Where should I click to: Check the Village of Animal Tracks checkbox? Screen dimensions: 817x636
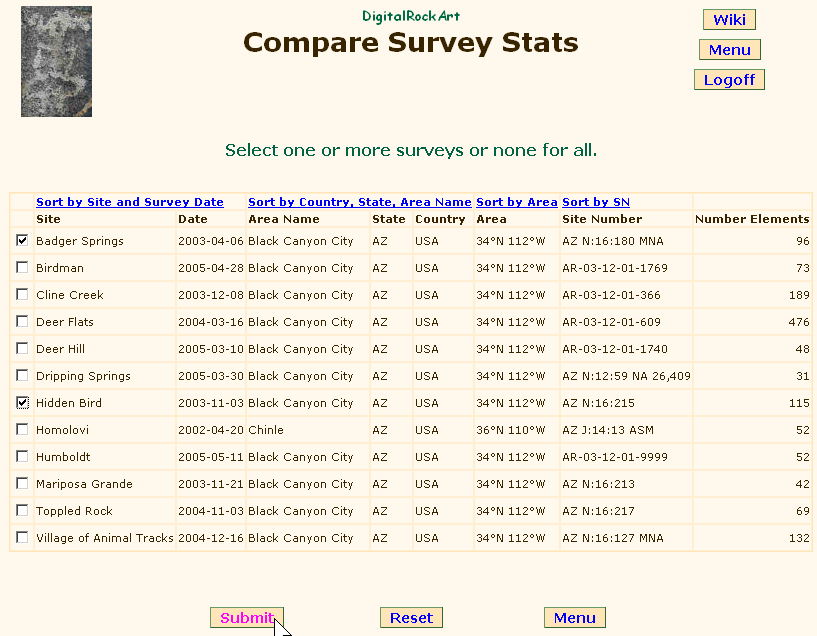point(22,538)
